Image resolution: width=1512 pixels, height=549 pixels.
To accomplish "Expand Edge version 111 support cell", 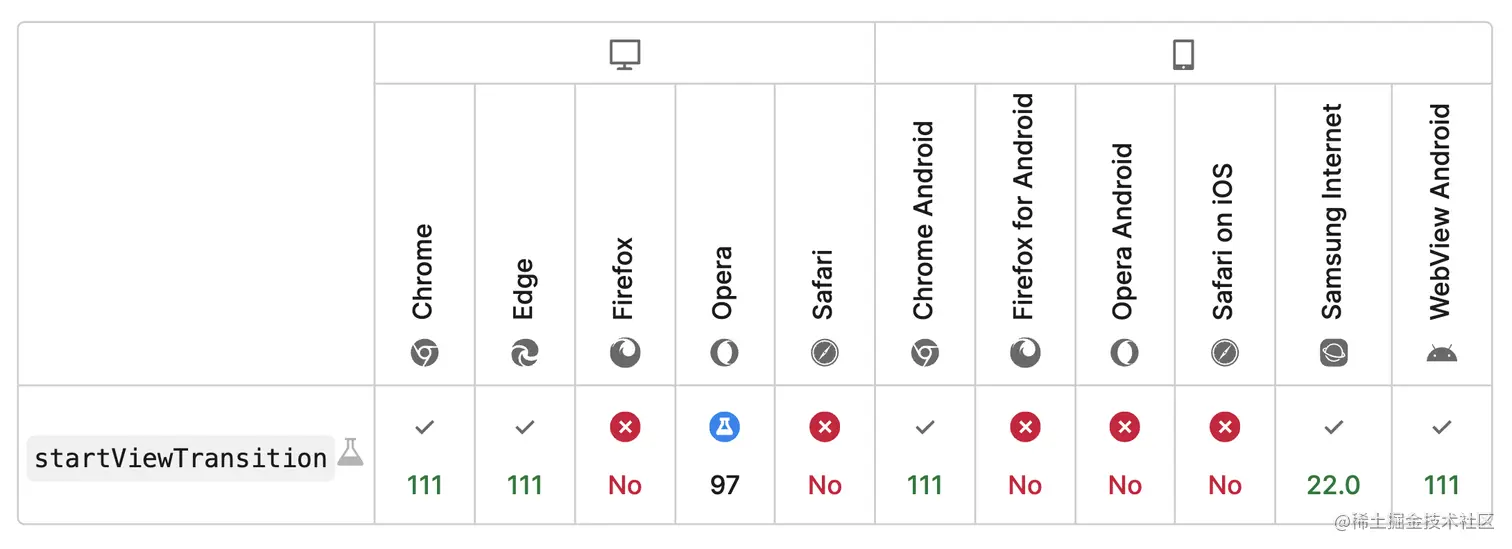I will [525, 485].
